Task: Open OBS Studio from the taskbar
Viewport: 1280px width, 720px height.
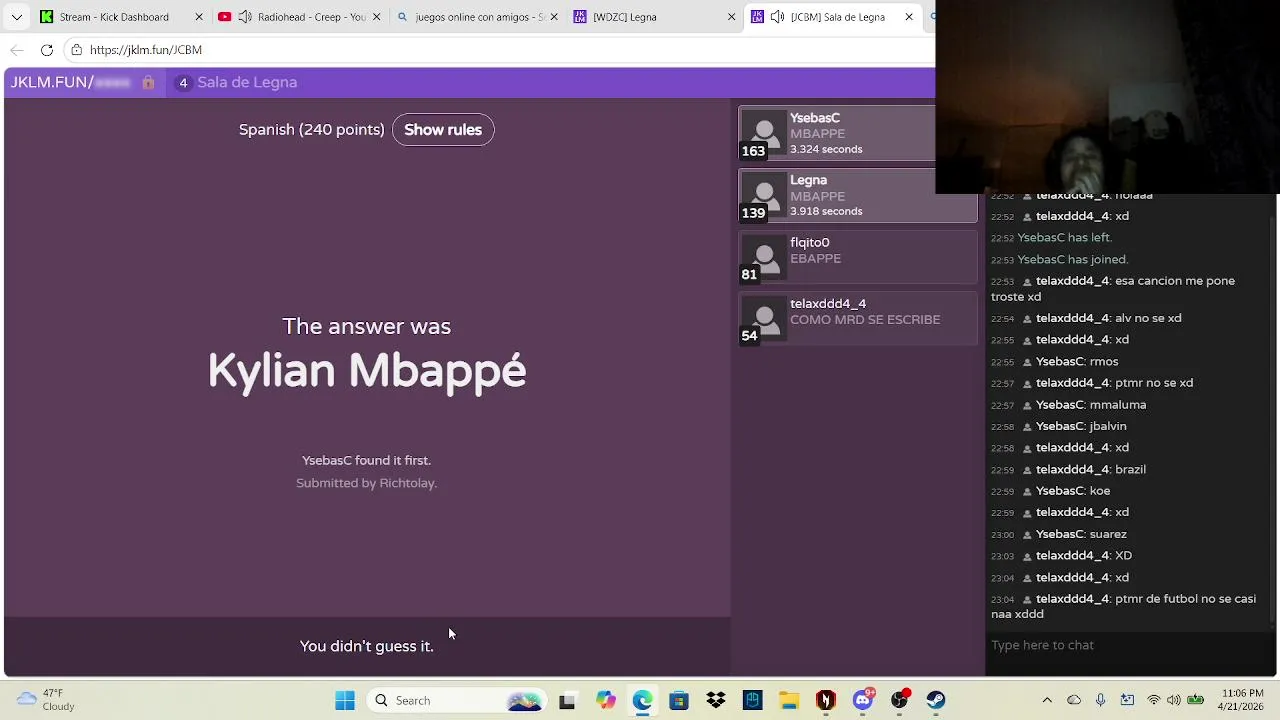Action: (x=900, y=700)
